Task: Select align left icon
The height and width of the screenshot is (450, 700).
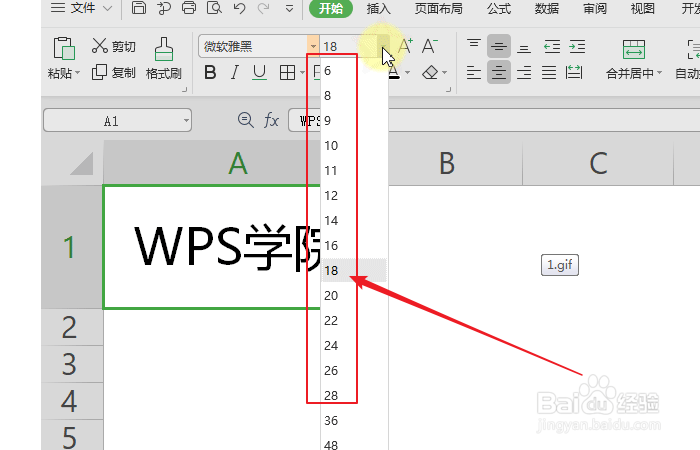Action: click(x=474, y=72)
